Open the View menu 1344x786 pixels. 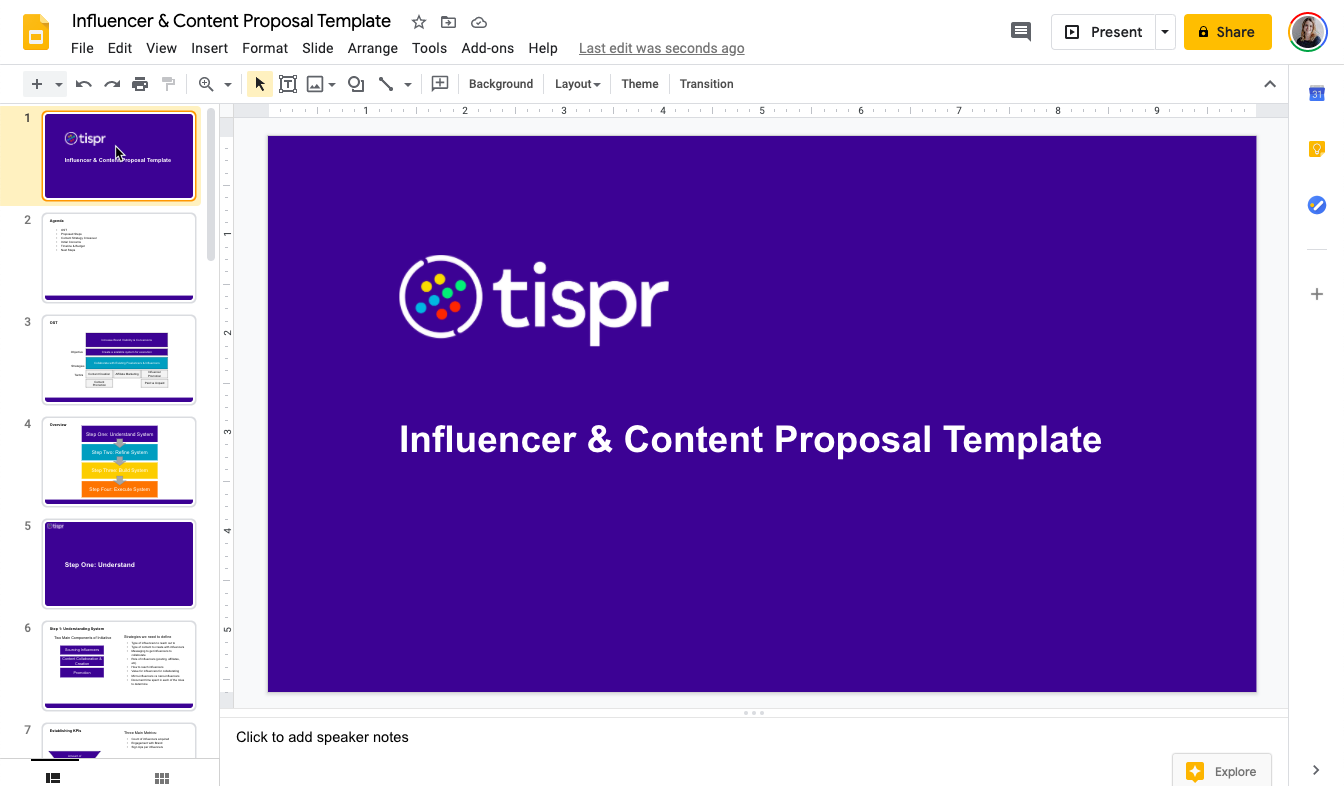[x=161, y=48]
